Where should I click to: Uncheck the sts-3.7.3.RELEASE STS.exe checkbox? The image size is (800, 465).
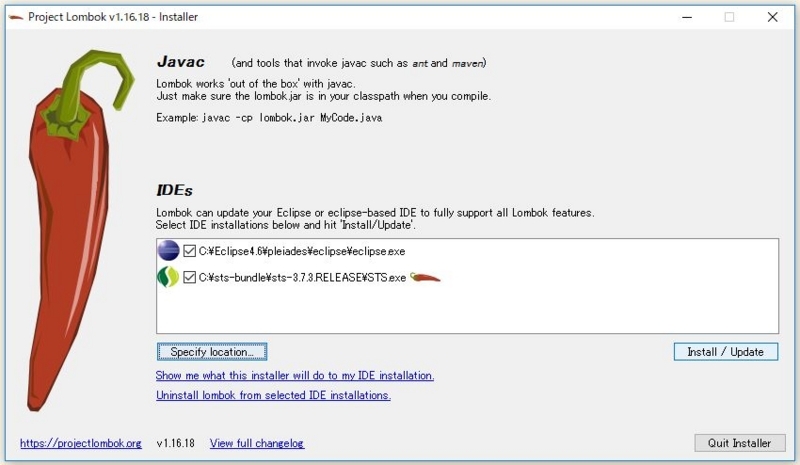pyautogui.click(x=189, y=277)
